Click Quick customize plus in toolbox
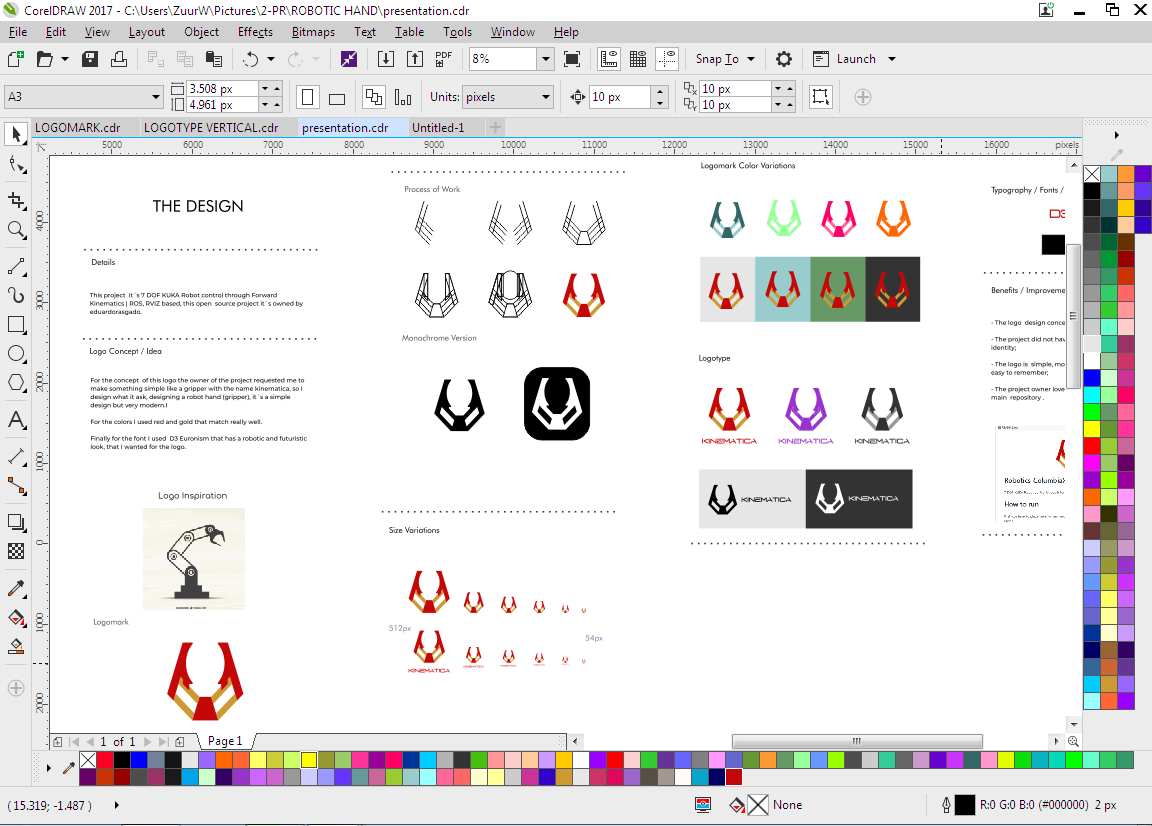Image resolution: width=1152 pixels, height=826 pixels. 16,688
